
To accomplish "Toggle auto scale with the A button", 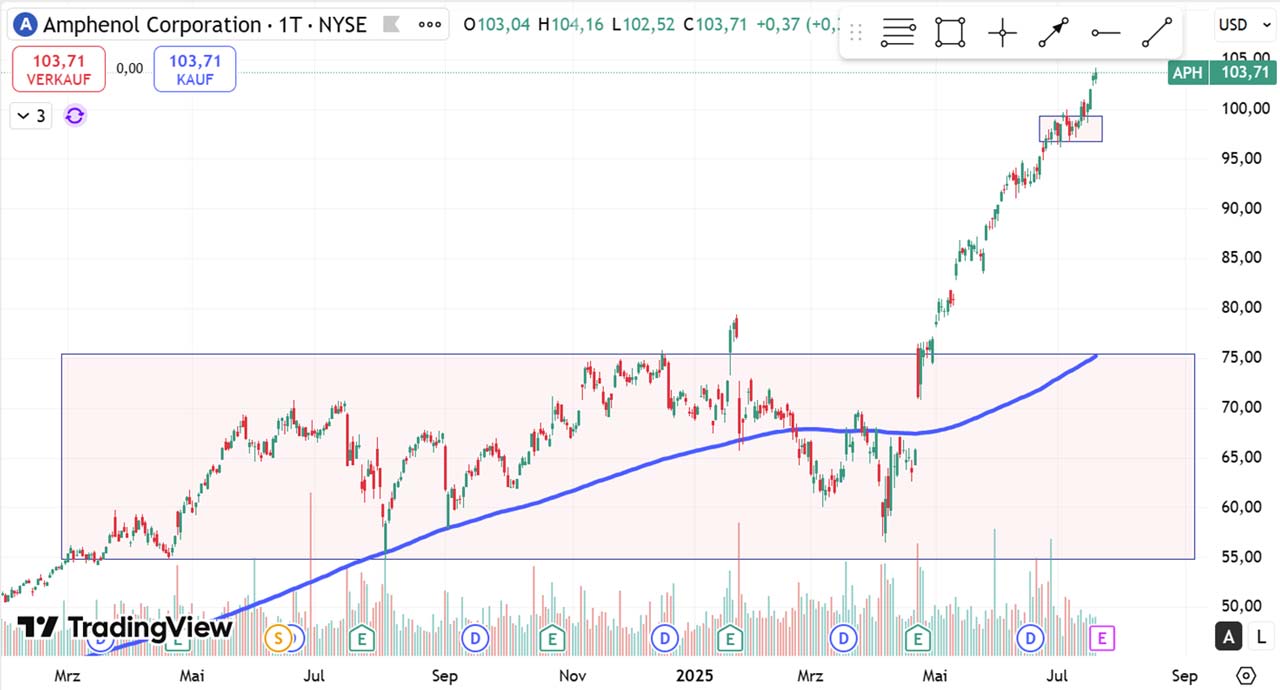I will pyautogui.click(x=1229, y=636).
